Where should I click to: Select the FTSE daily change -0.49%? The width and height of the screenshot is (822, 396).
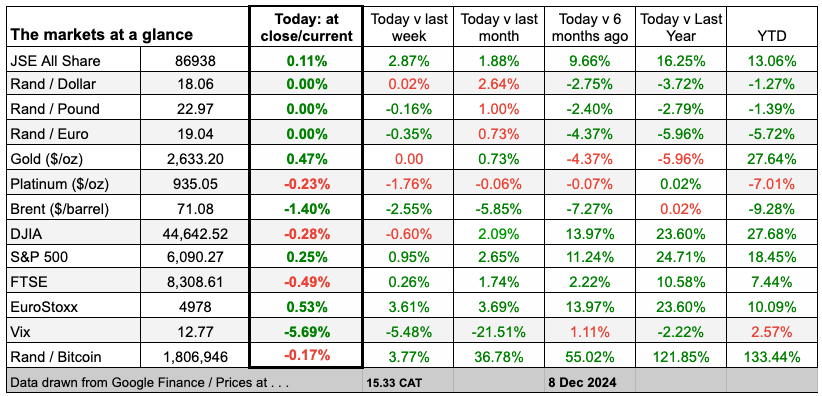coord(307,283)
